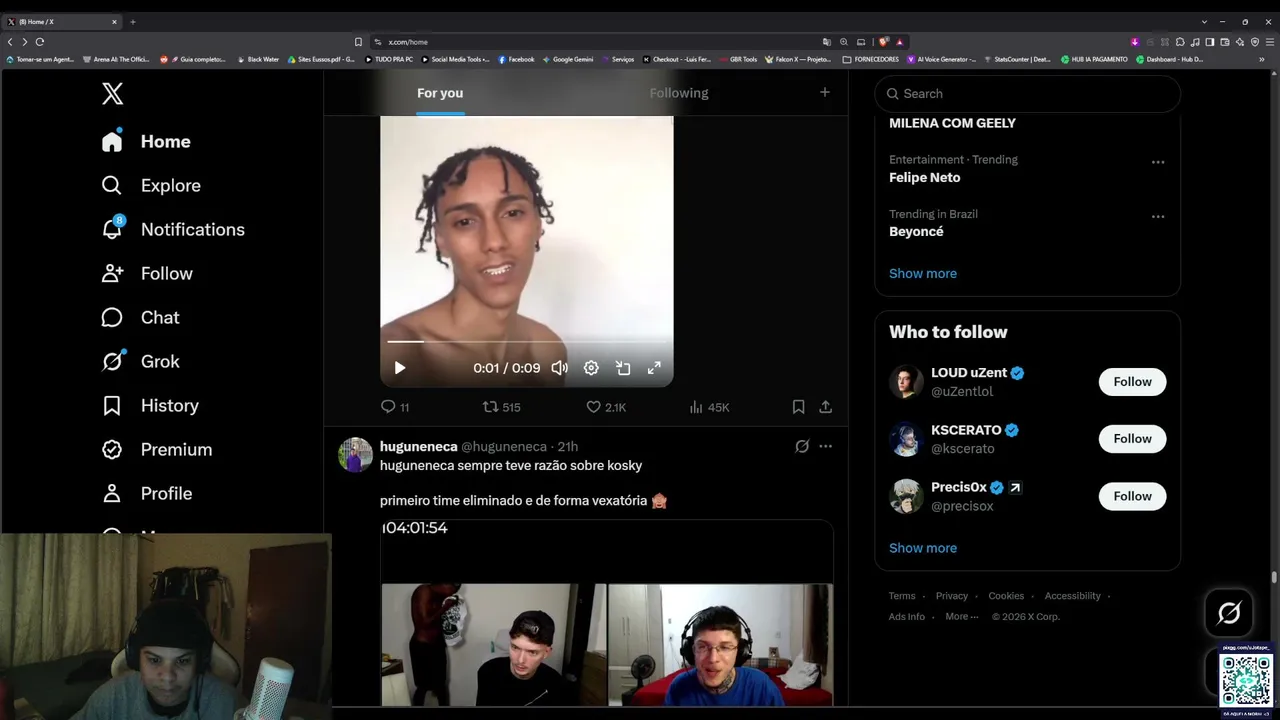Viewport: 1280px width, 720px height.
Task: Open Grok from the sidebar
Action: 141,361
